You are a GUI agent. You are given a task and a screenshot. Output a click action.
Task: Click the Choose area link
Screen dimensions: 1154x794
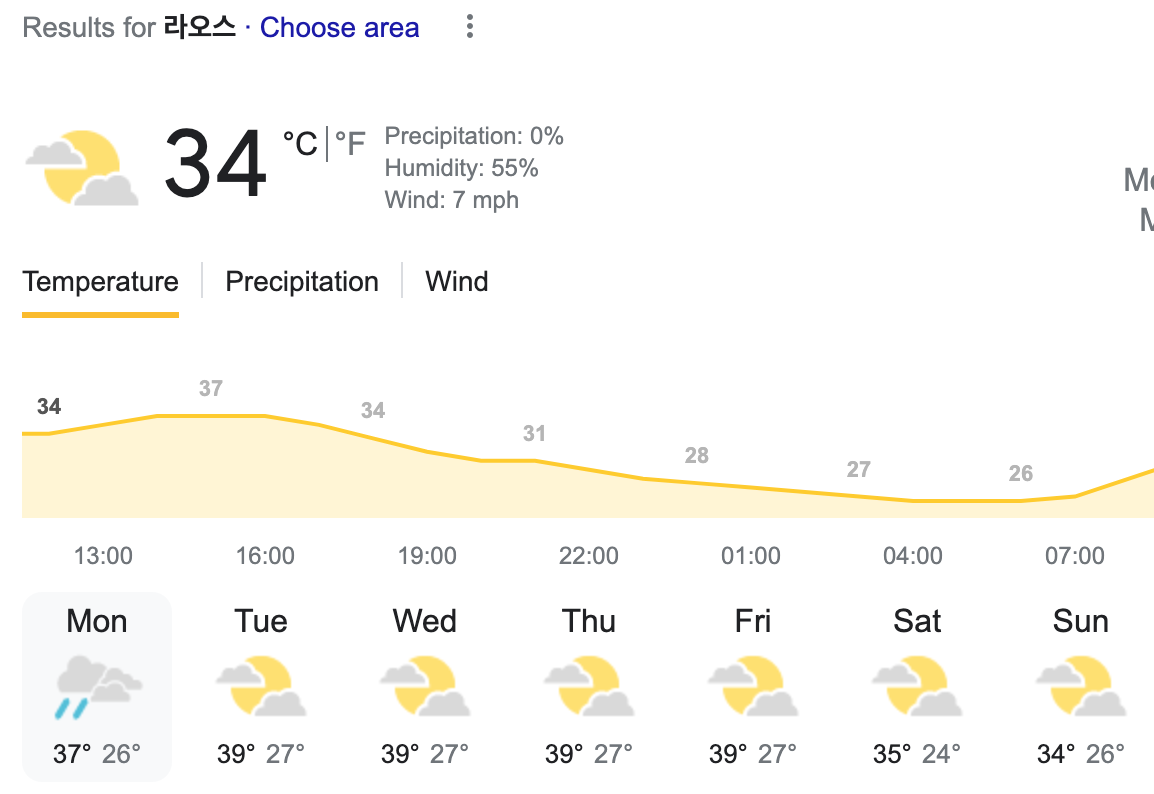(x=339, y=27)
